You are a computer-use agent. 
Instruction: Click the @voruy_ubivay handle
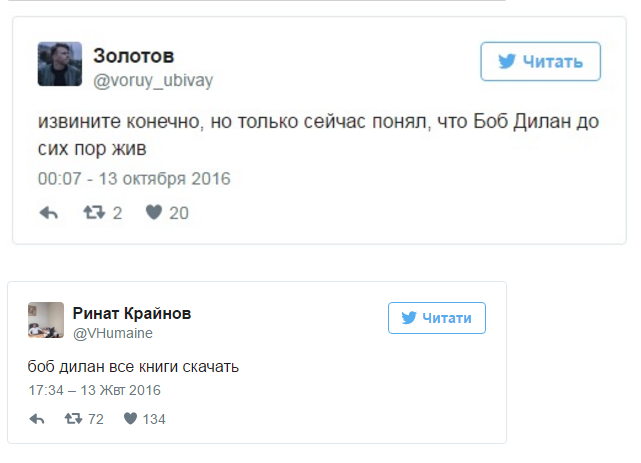tap(152, 79)
